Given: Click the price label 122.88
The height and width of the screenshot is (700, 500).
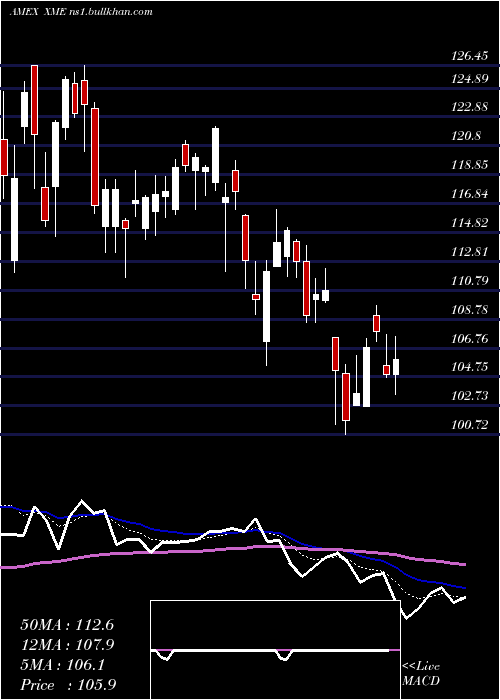Looking at the screenshot, I should pyautogui.click(x=470, y=107).
